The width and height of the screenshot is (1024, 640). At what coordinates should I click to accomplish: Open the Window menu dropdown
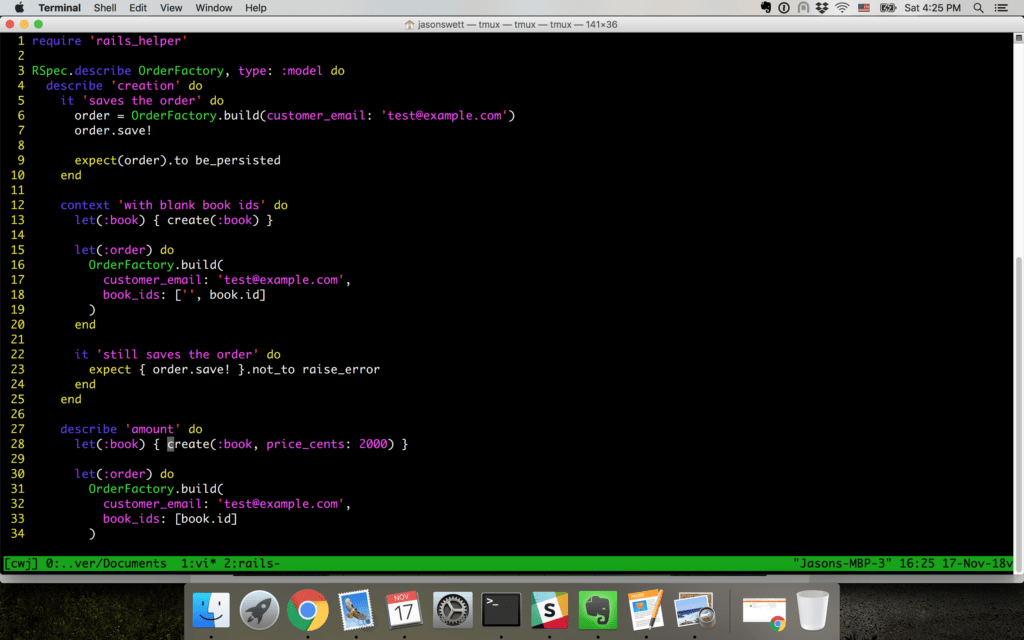tap(215, 7)
